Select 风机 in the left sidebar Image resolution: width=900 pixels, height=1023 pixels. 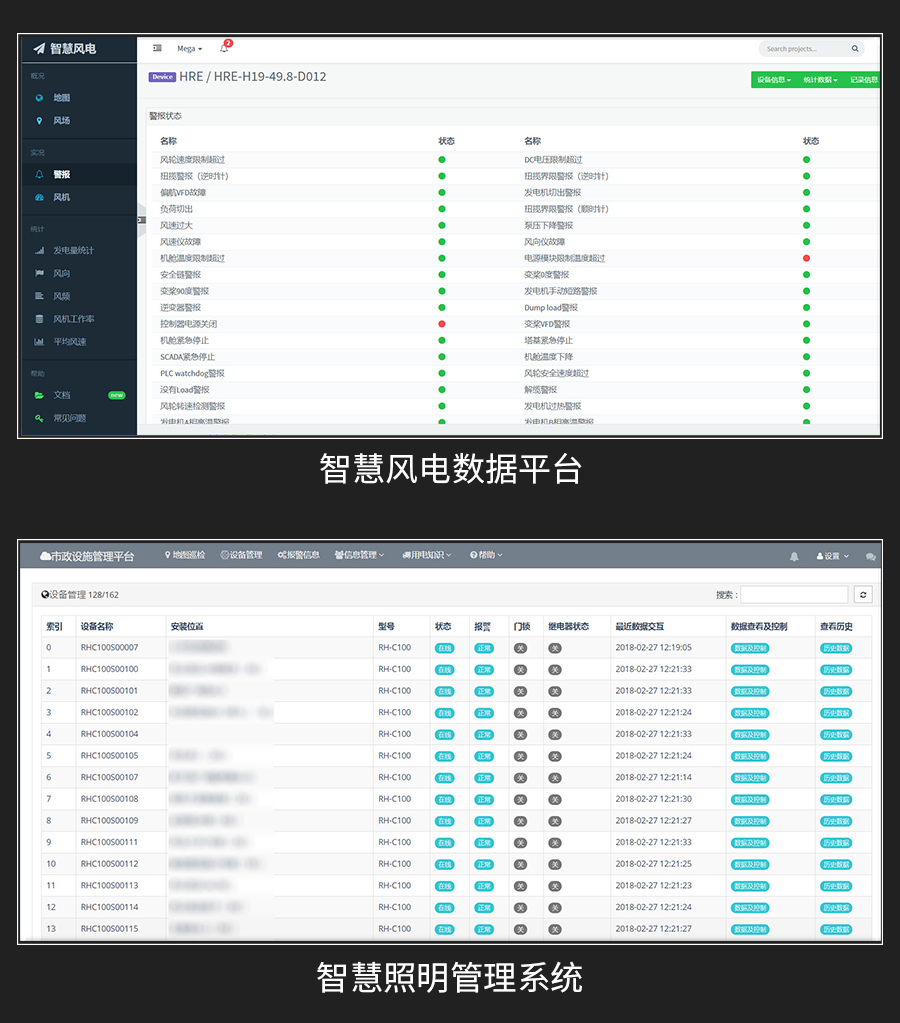pos(61,197)
